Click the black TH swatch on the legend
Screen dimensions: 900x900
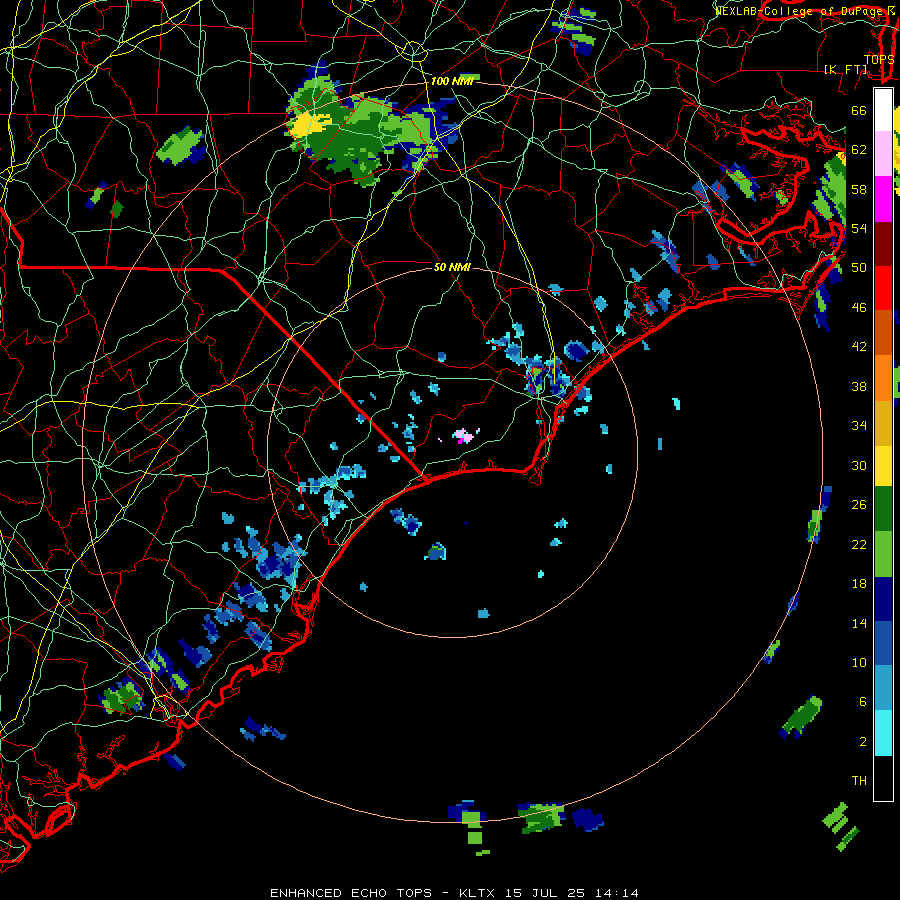tap(883, 777)
